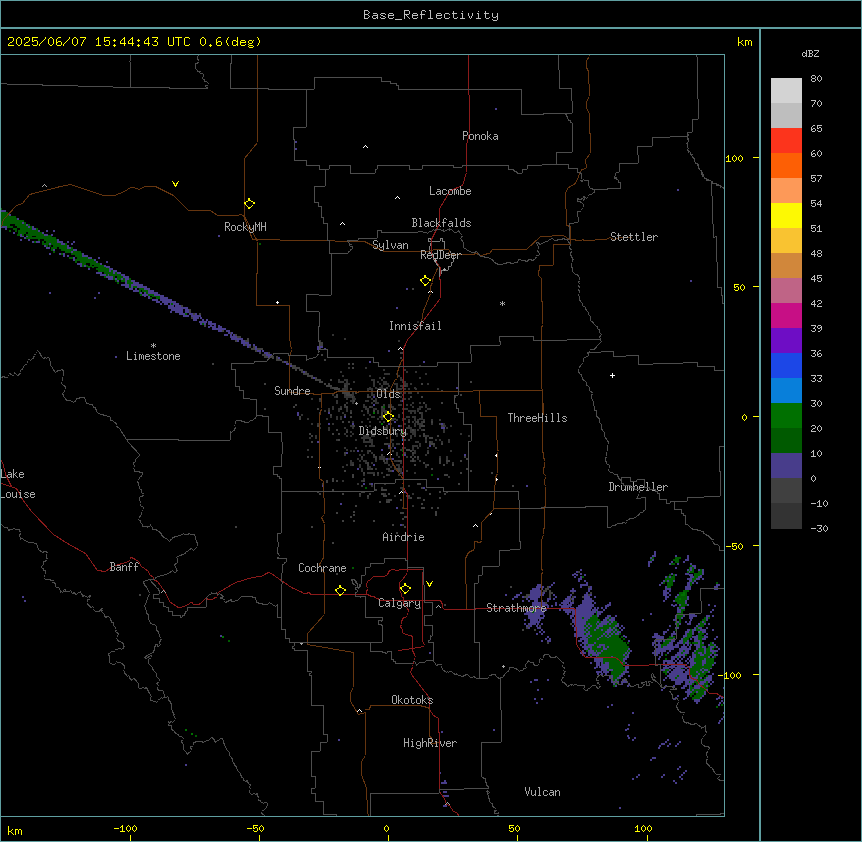The image size is (862, 842).
Task: Click the Drumheller label
Action: (x=638, y=487)
